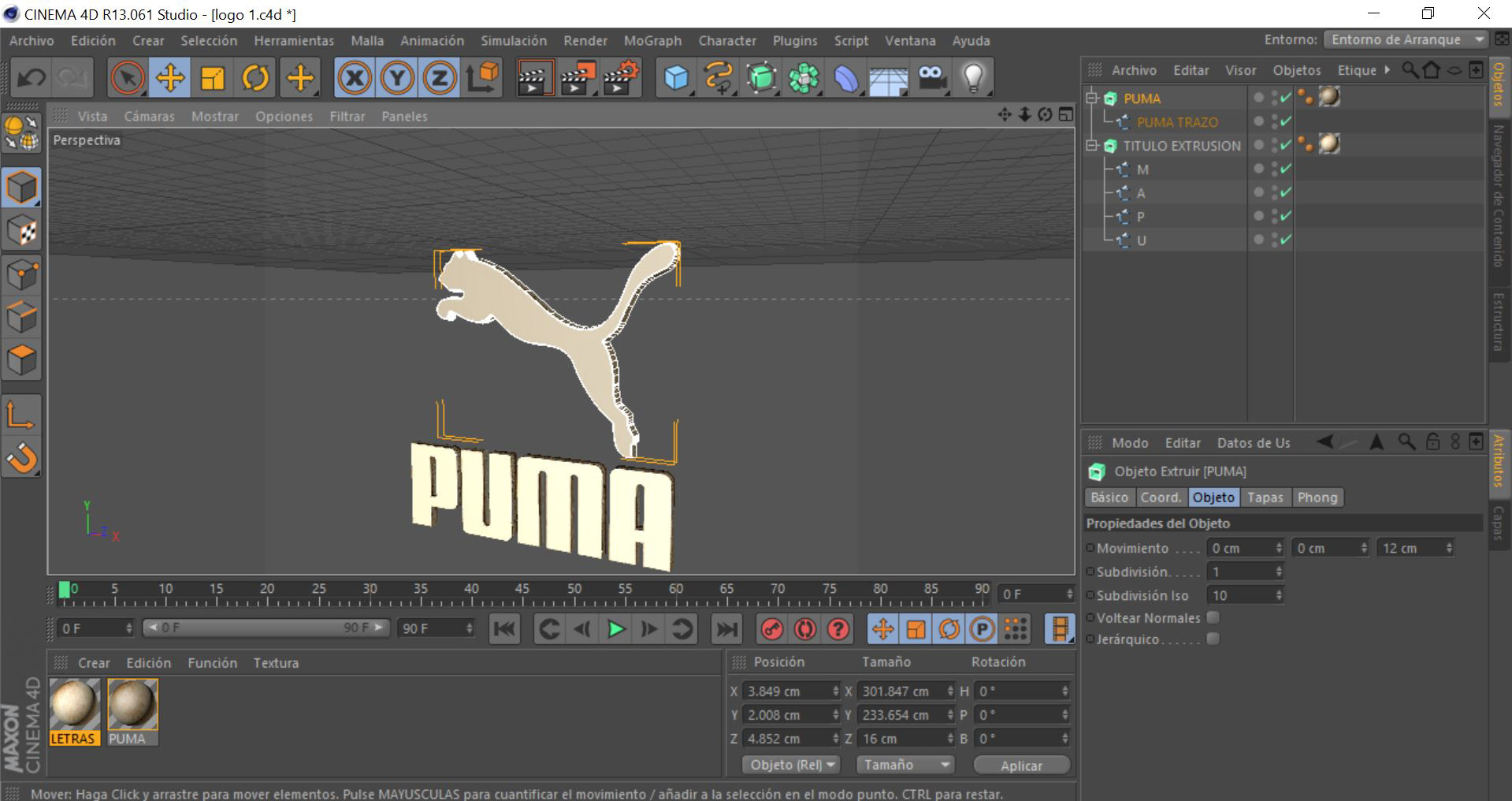Select the U object in tree
The width and height of the screenshot is (1512, 801).
pos(1141,240)
